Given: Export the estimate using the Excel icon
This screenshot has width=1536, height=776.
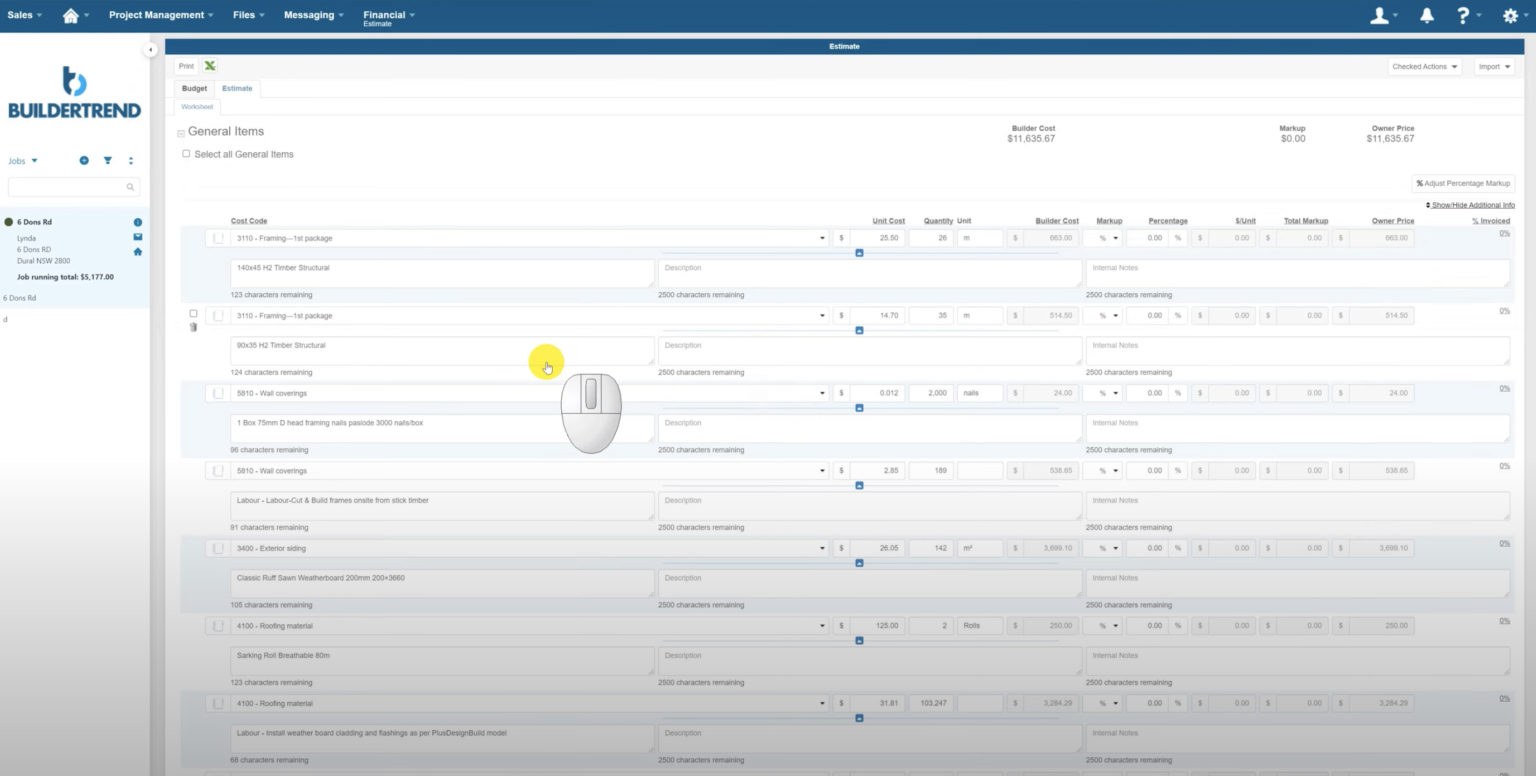Looking at the screenshot, I should (x=209, y=65).
